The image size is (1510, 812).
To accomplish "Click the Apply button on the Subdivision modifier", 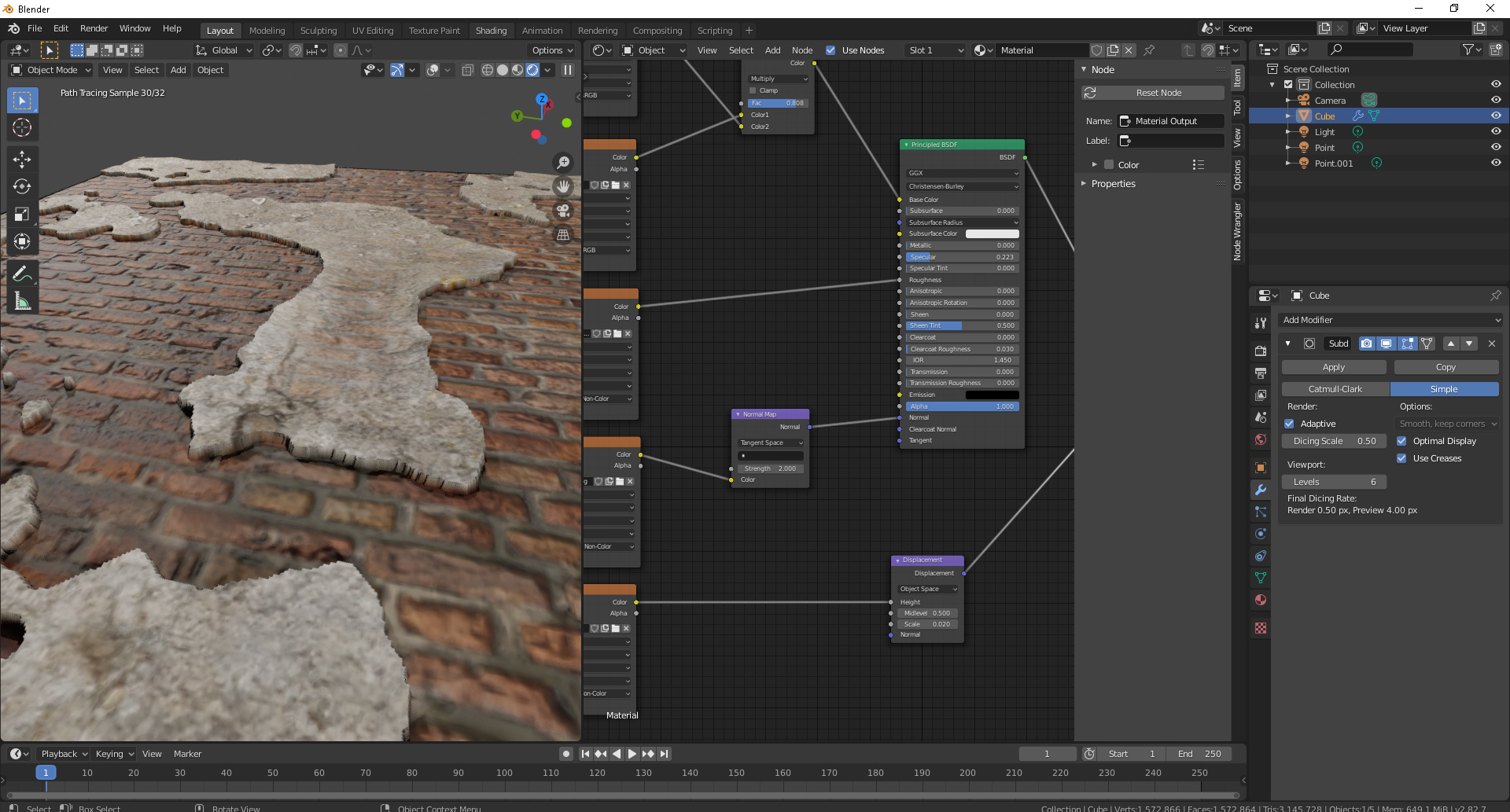I will coord(1333,366).
